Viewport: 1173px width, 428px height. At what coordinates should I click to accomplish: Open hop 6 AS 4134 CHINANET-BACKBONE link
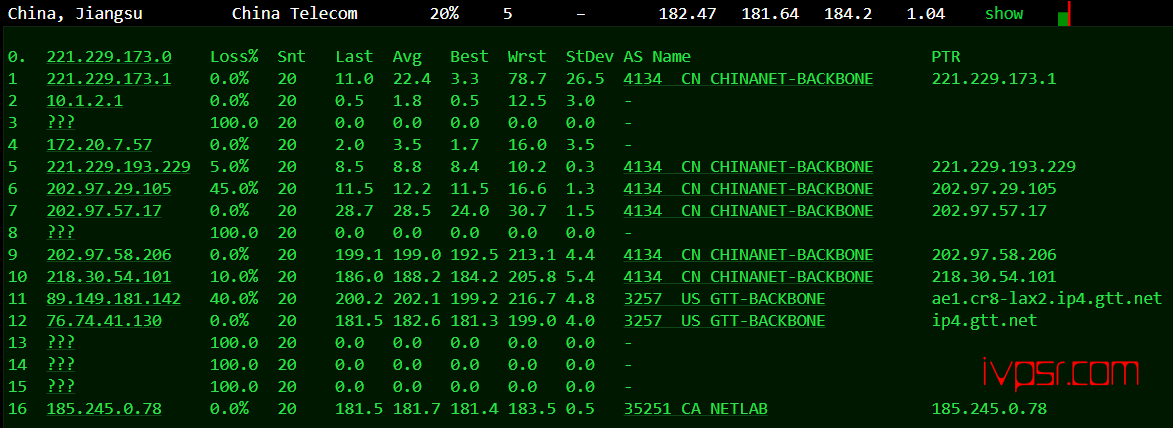tap(748, 189)
